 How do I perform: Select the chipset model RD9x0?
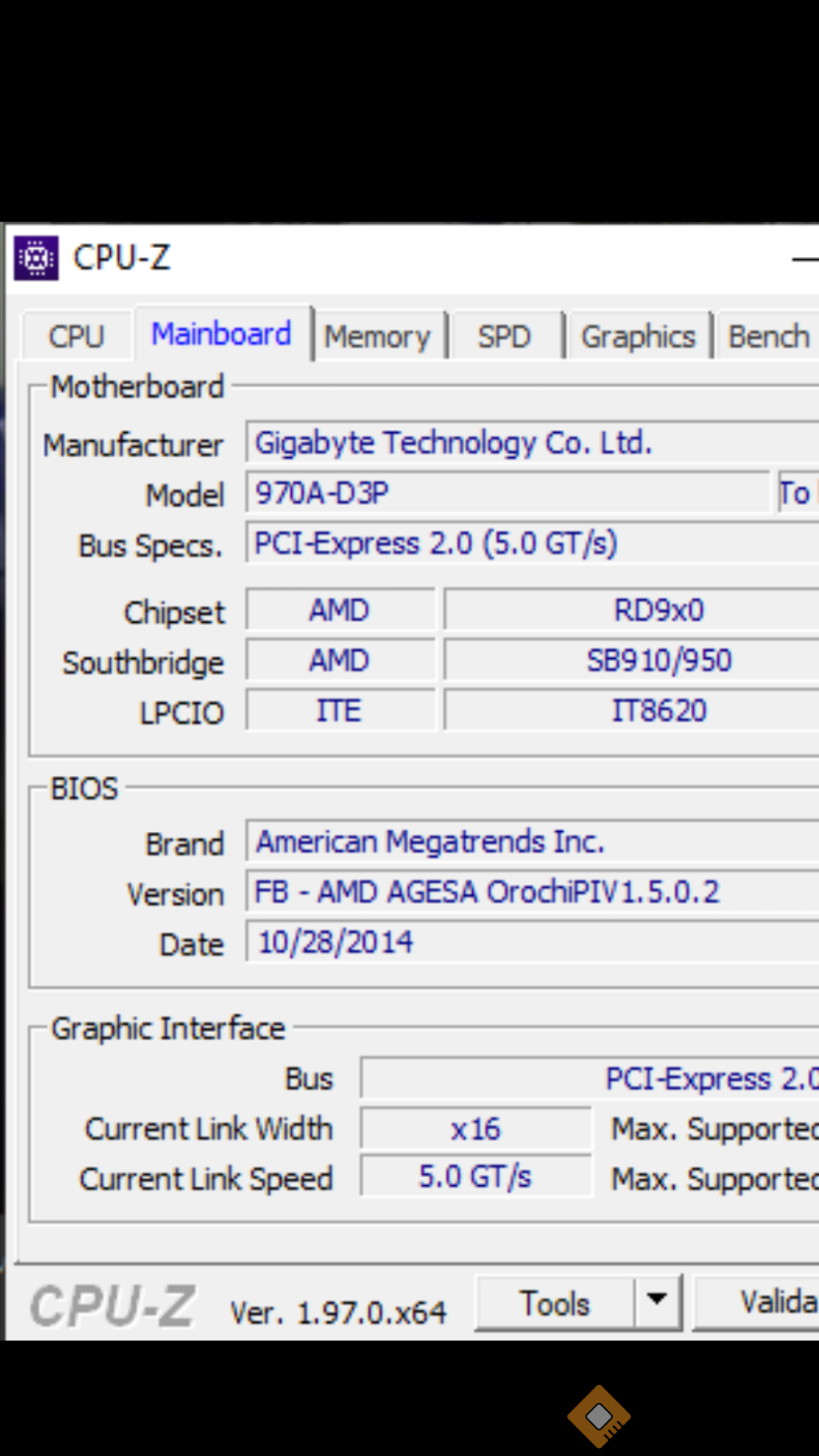632,610
